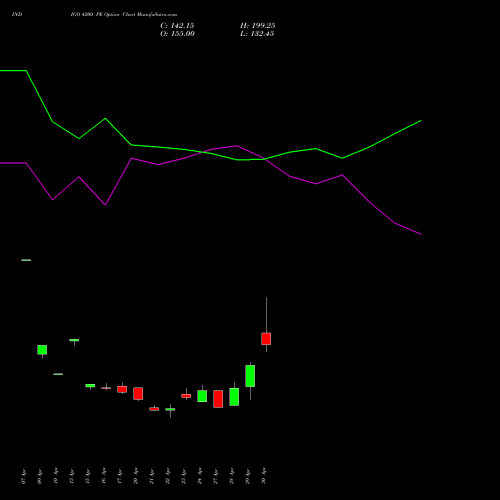The image size is (500, 500).
Task: Click the high value H: 199.25
Action: (257, 26)
